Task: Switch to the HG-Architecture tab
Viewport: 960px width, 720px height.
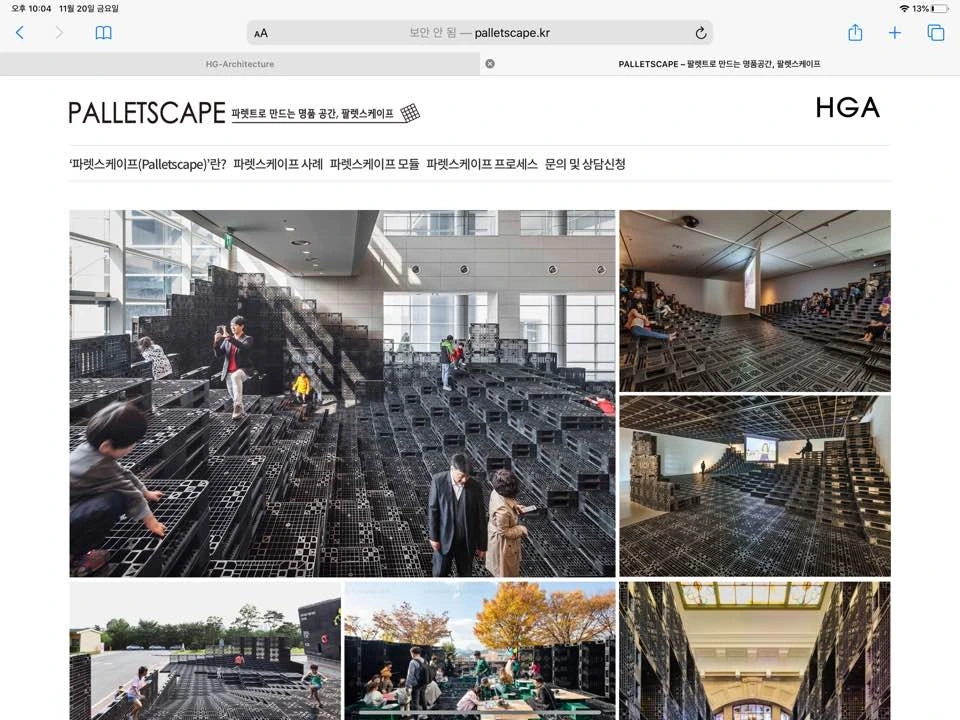Action: click(x=240, y=64)
